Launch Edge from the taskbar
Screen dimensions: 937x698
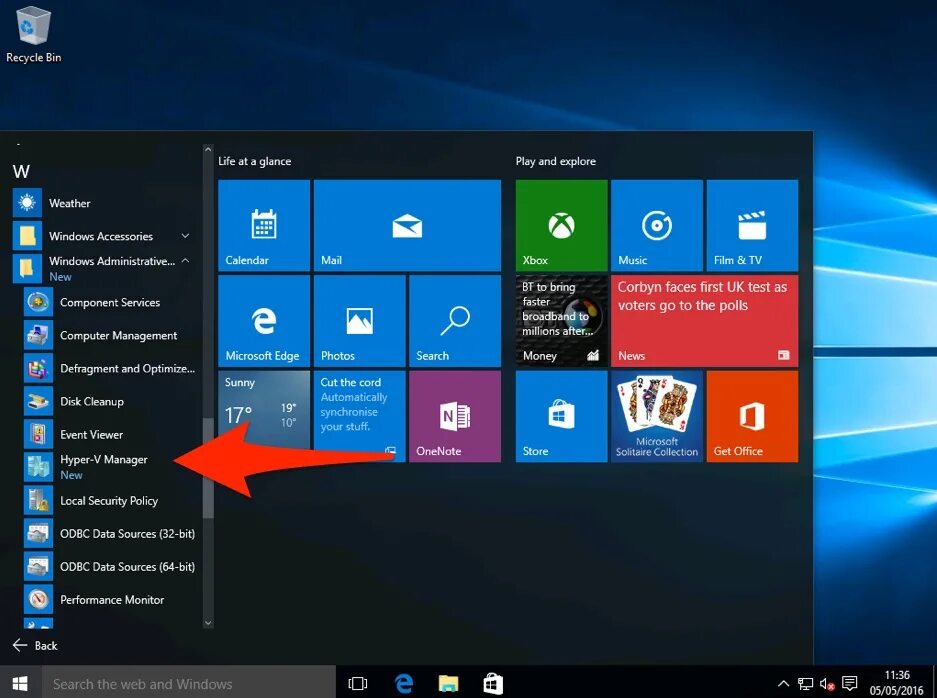[404, 683]
